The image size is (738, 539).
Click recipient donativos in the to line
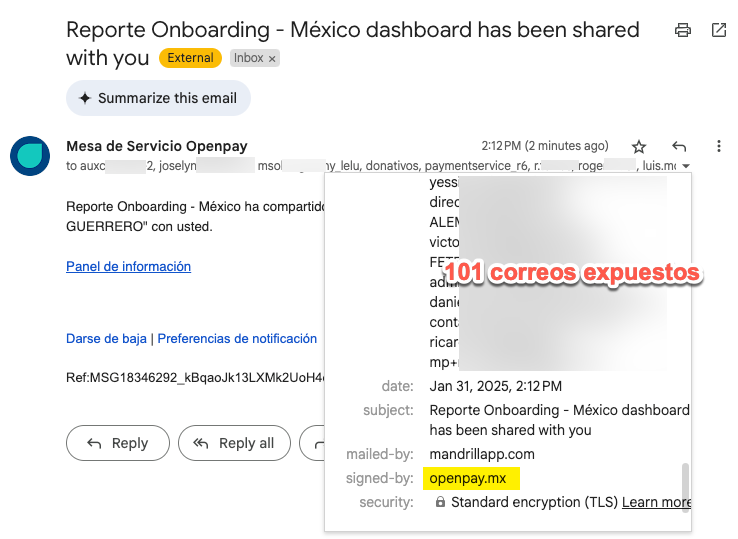pyautogui.click(x=392, y=166)
